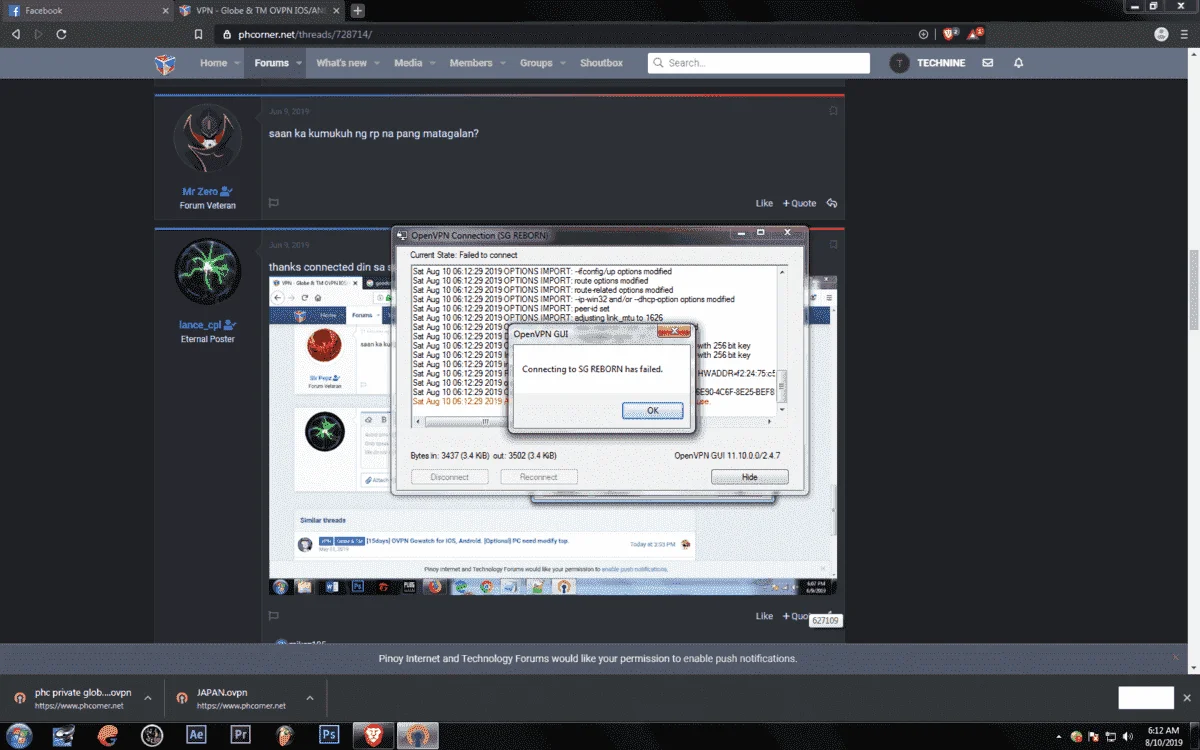Close the OpenVPN GUI error dialog with X
The width and height of the screenshot is (1200, 750).
[x=673, y=331]
